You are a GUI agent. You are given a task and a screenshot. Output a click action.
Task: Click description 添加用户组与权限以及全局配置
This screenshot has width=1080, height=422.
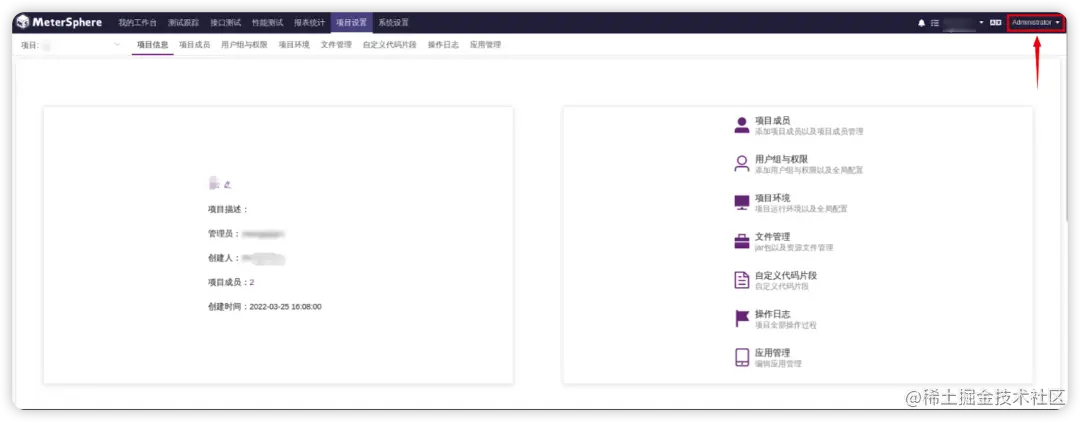809,170
